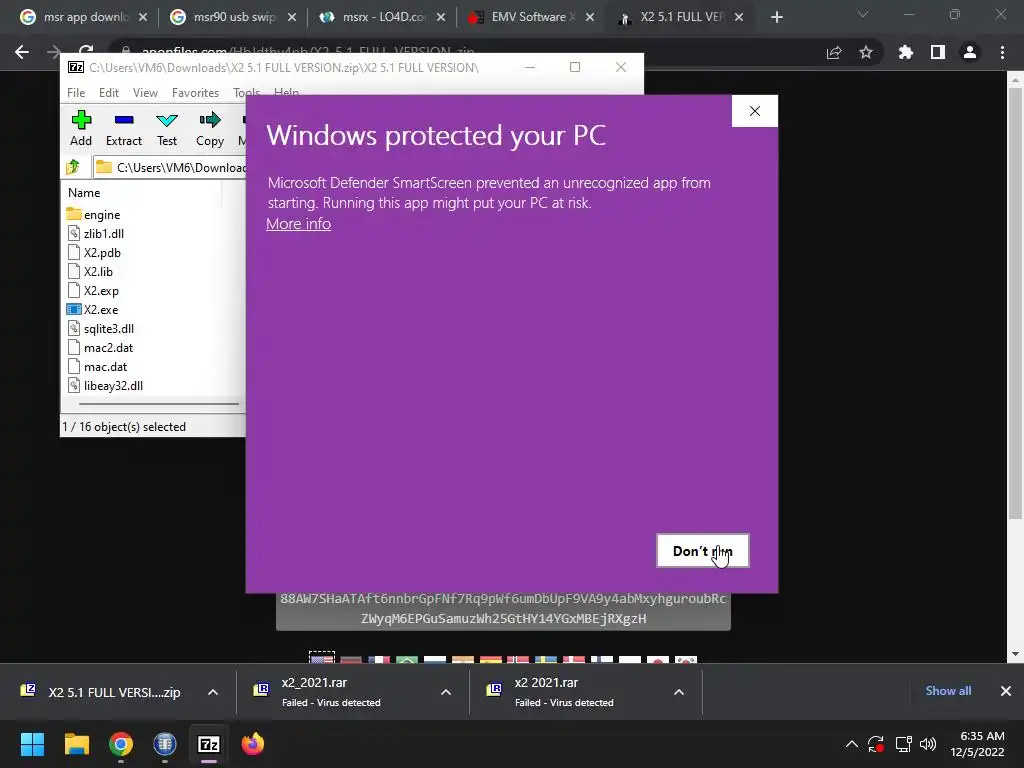Screen dimensions: 1024x768
Task: Switch to the msr90 usb swipe tab
Action: tap(224, 17)
